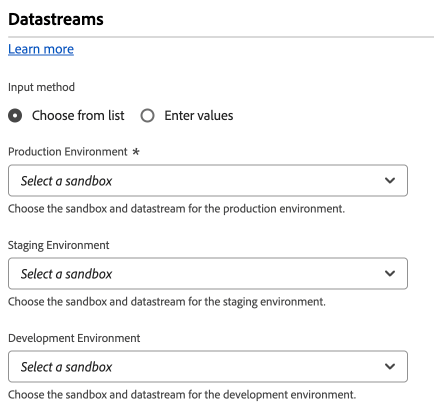434x420 pixels.
Task: Click the Development Environment label
Action: tap(74, 338)
